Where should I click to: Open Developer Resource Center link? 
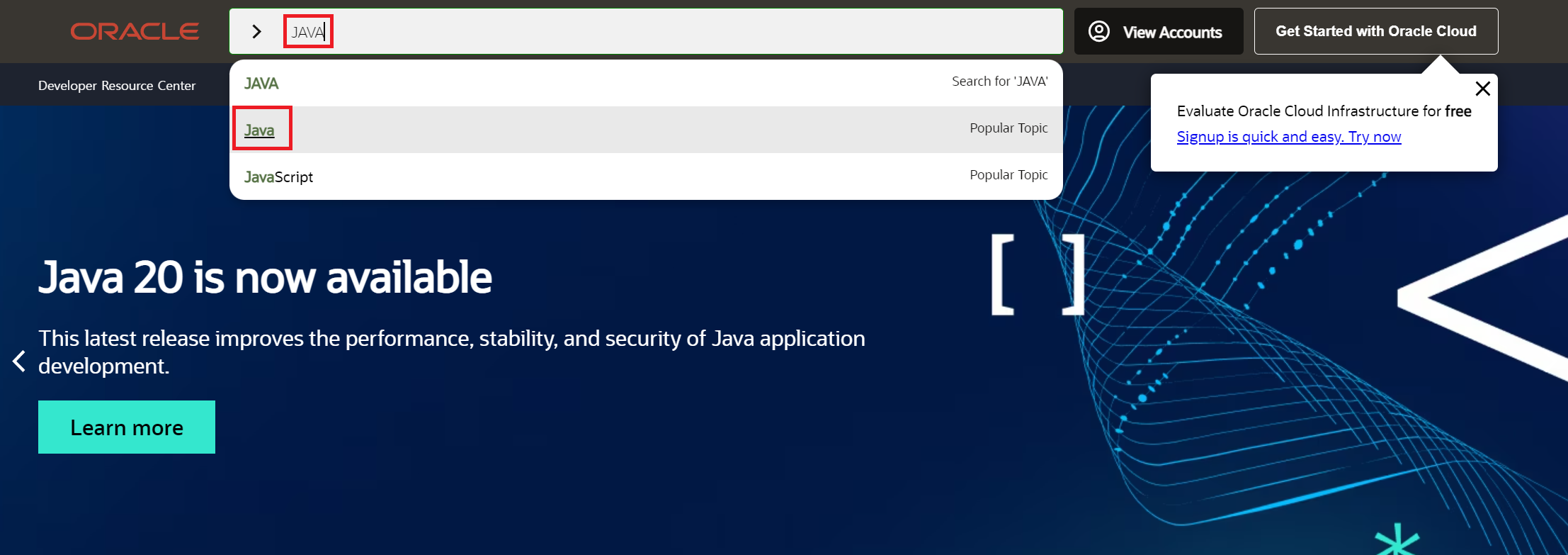[x=117, y=85]
